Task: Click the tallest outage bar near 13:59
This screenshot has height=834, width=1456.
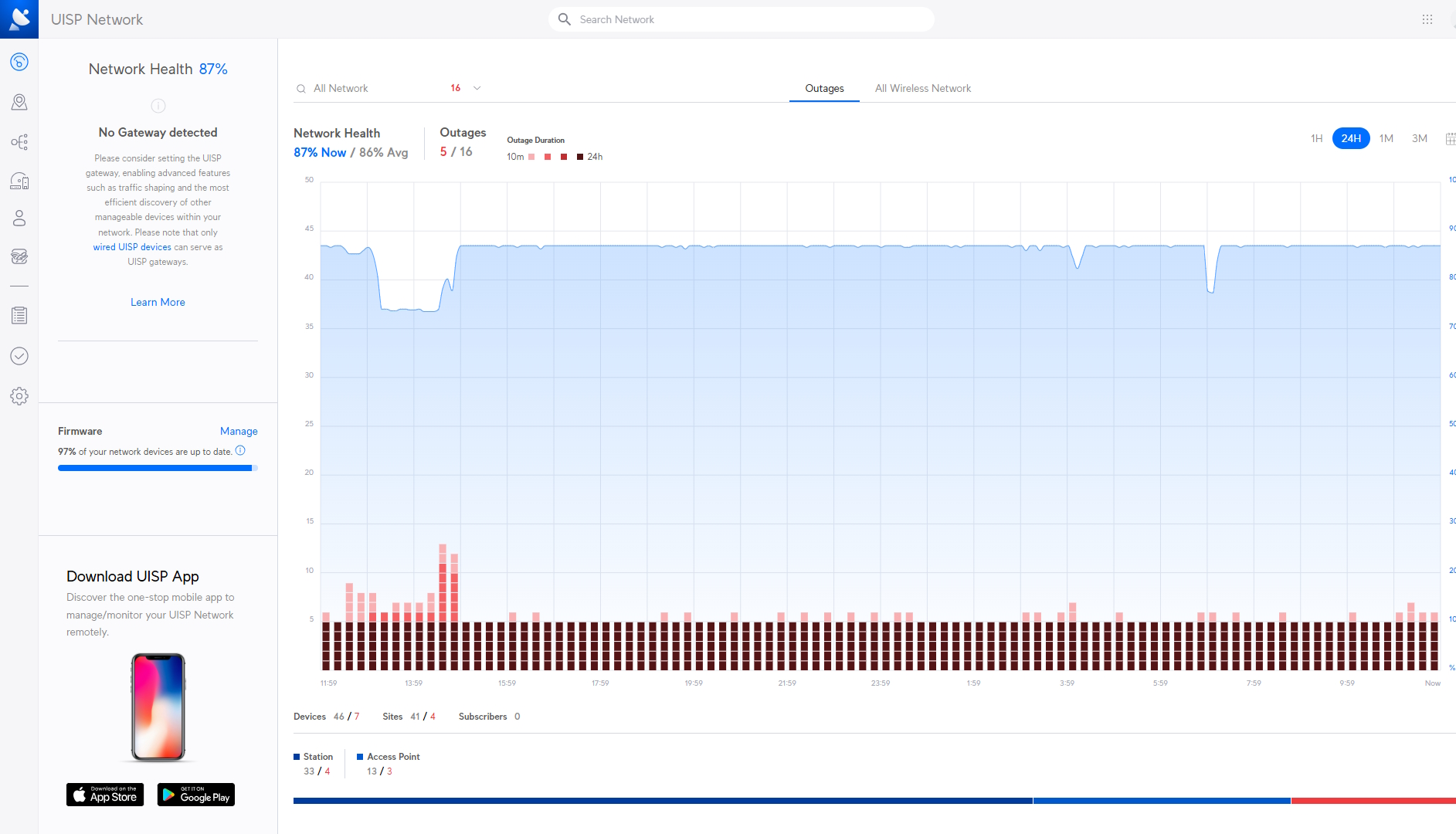Action: (443, 607)
